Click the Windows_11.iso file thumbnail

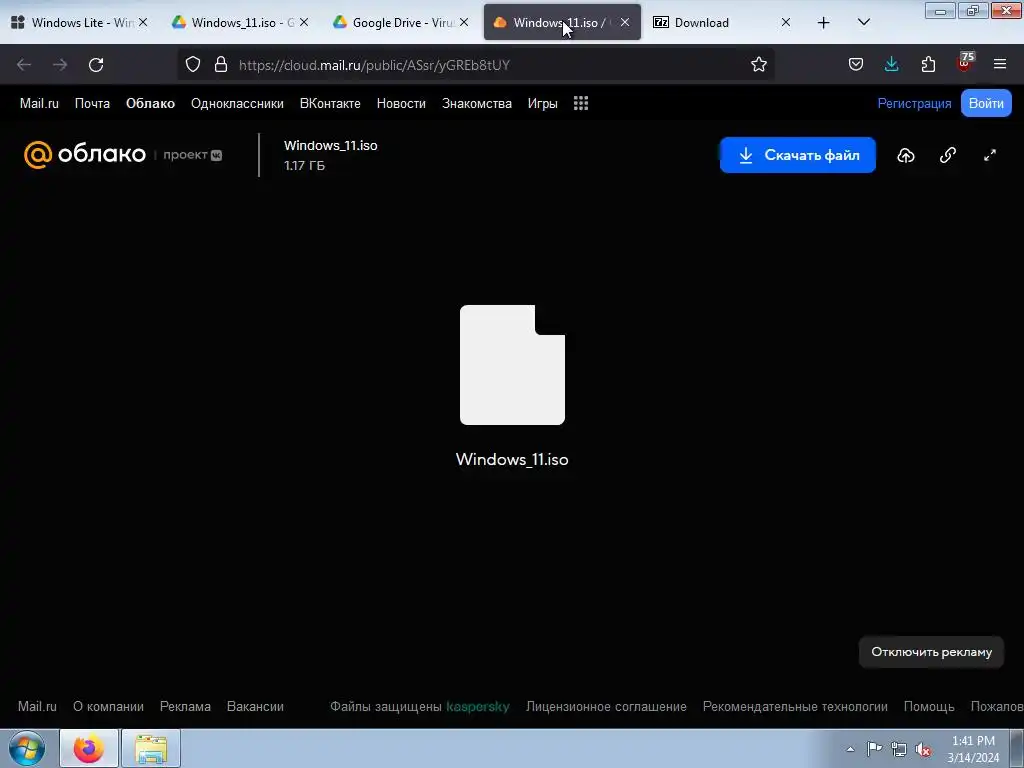pos(512,365)
